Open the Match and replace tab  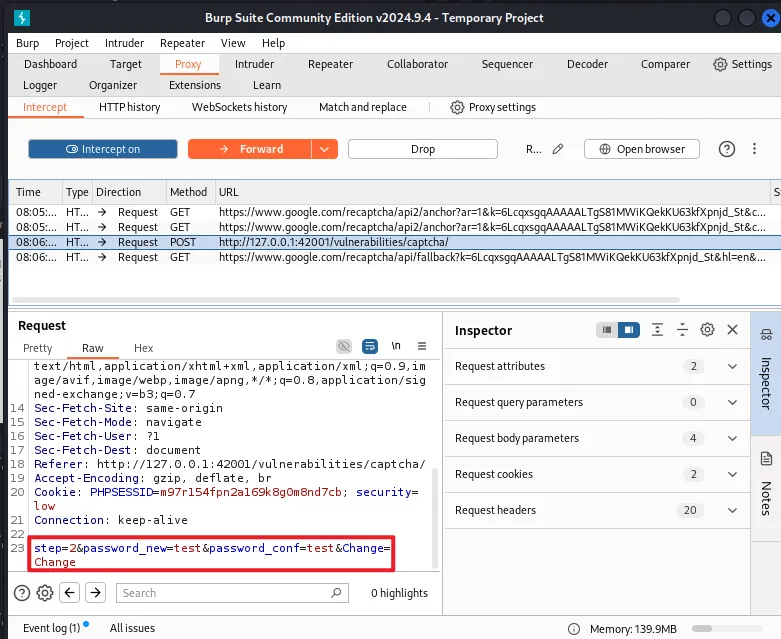363,107
